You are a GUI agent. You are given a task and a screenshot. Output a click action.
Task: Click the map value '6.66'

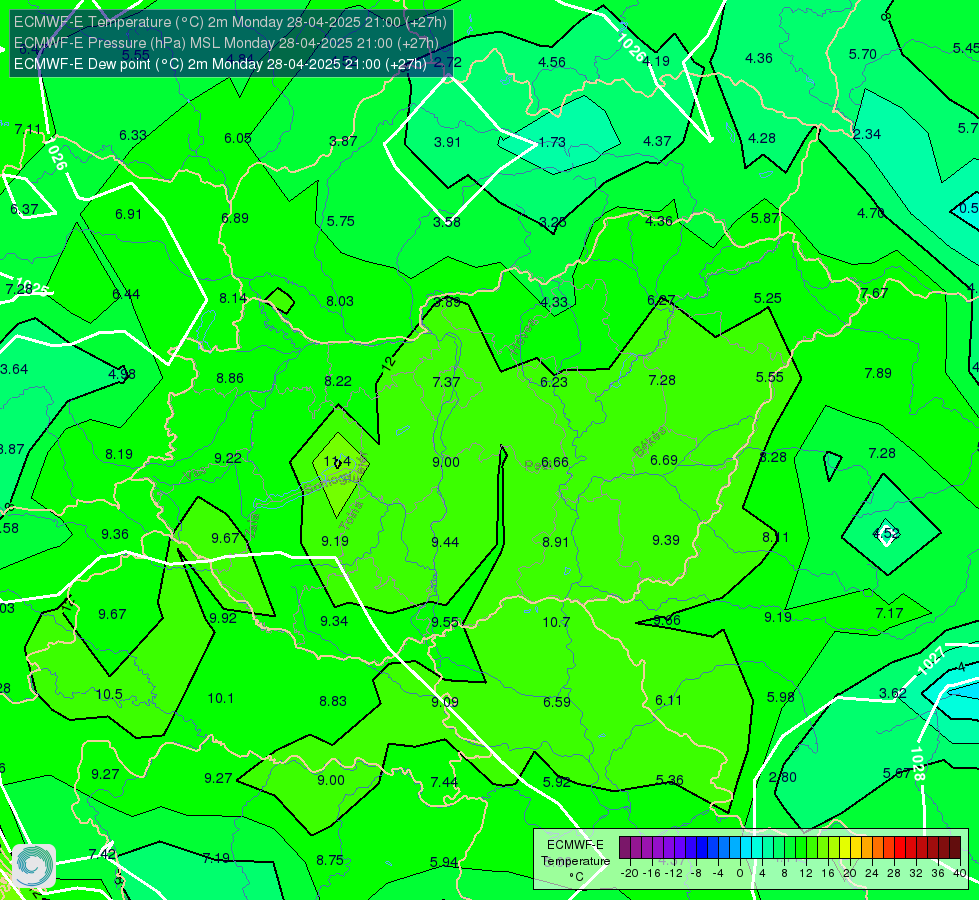pyautogui.click(x=555, y=462)
